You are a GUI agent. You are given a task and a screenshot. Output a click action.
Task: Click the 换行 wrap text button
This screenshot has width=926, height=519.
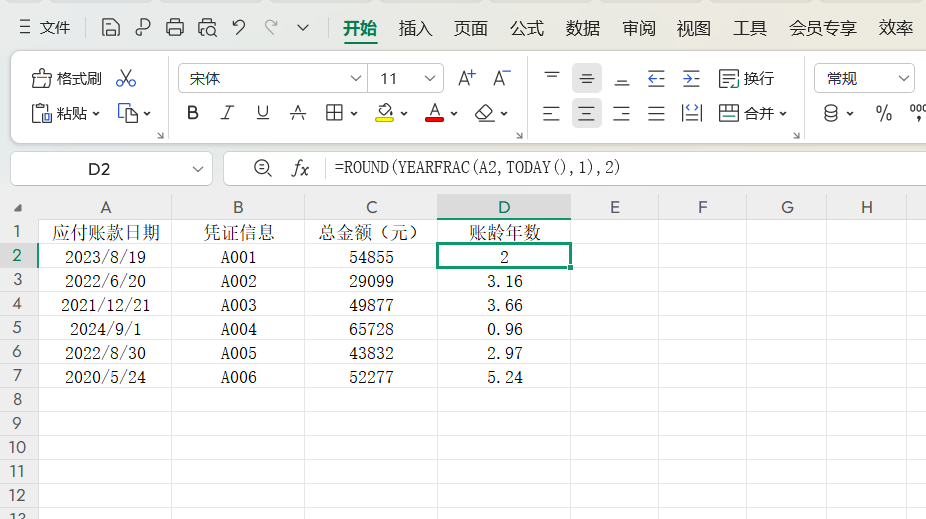[x=747, y=79]
